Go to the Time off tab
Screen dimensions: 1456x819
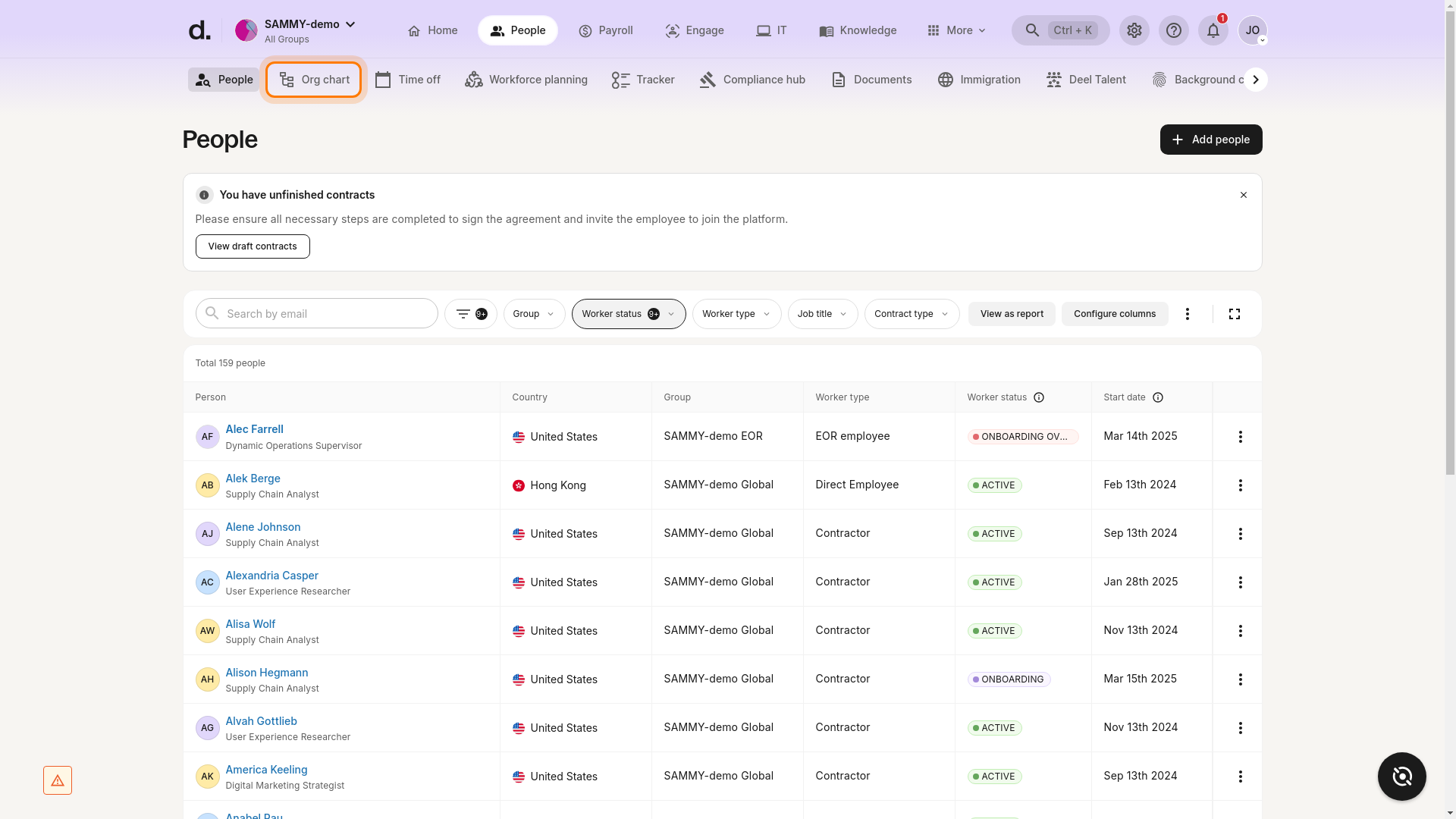407,80
